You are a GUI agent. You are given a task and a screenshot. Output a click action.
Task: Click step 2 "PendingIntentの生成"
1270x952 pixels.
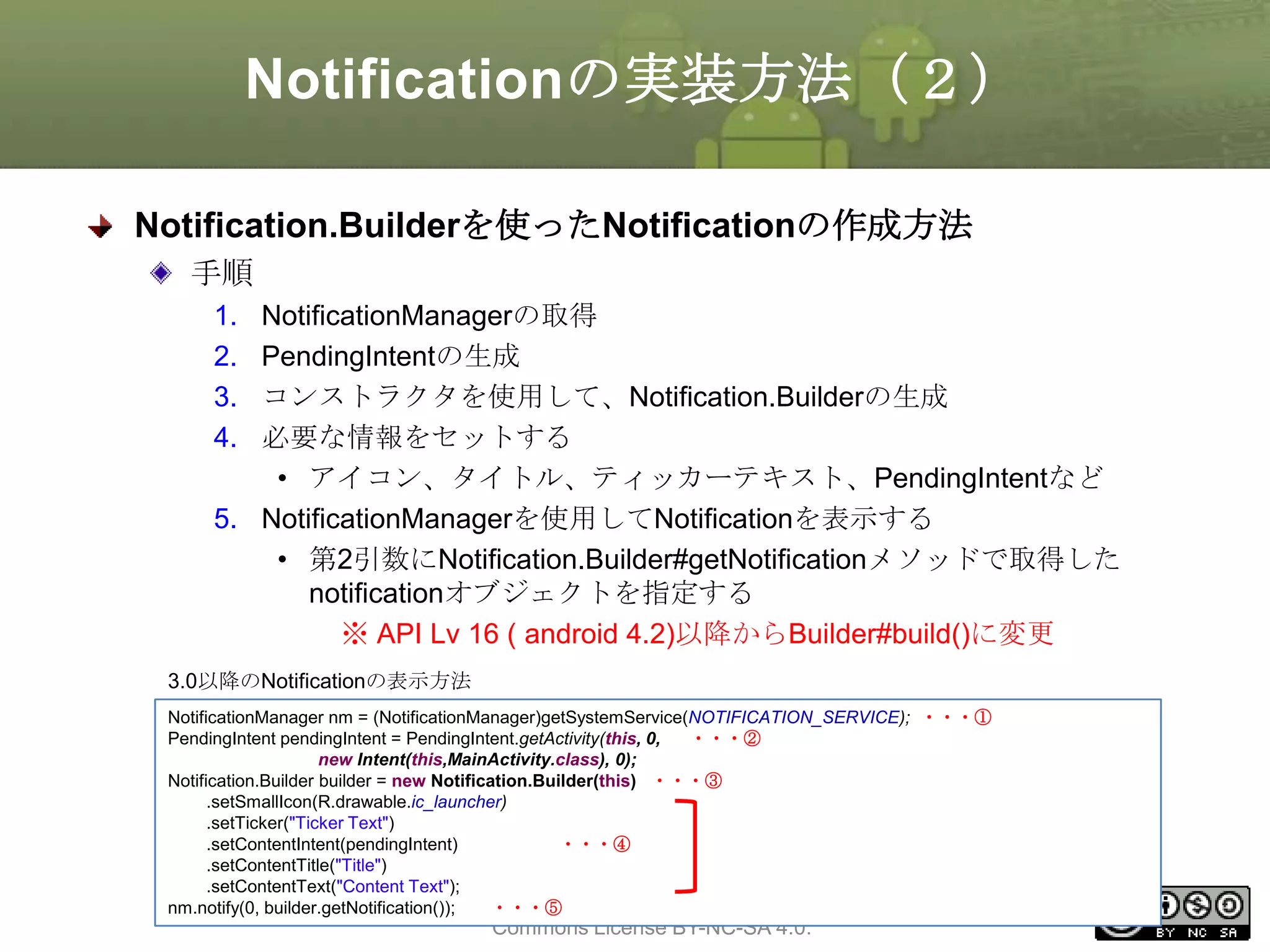(391, 356)
